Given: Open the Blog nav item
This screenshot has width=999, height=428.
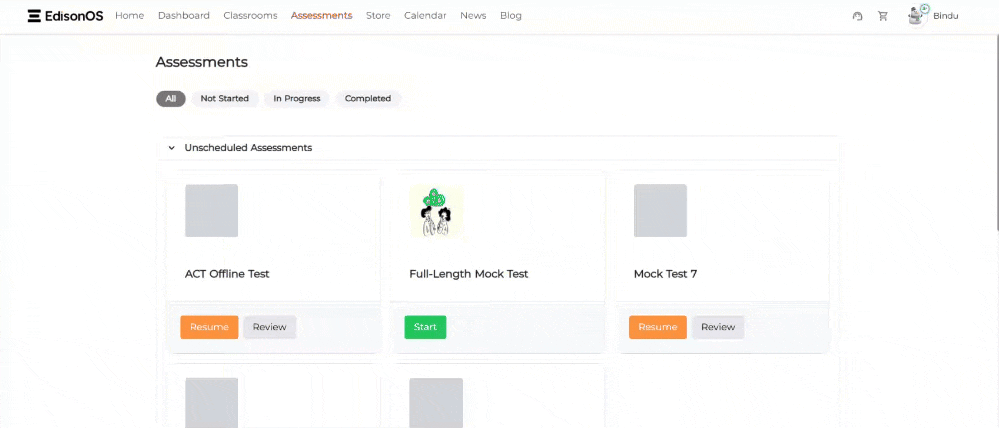Looking at the screenshot, I should click(510, 16).
